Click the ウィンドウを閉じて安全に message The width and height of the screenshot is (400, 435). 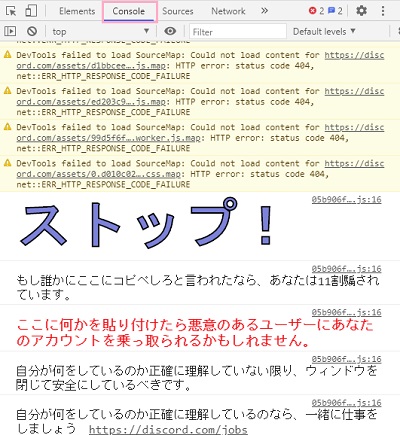(x=197, y=378)
